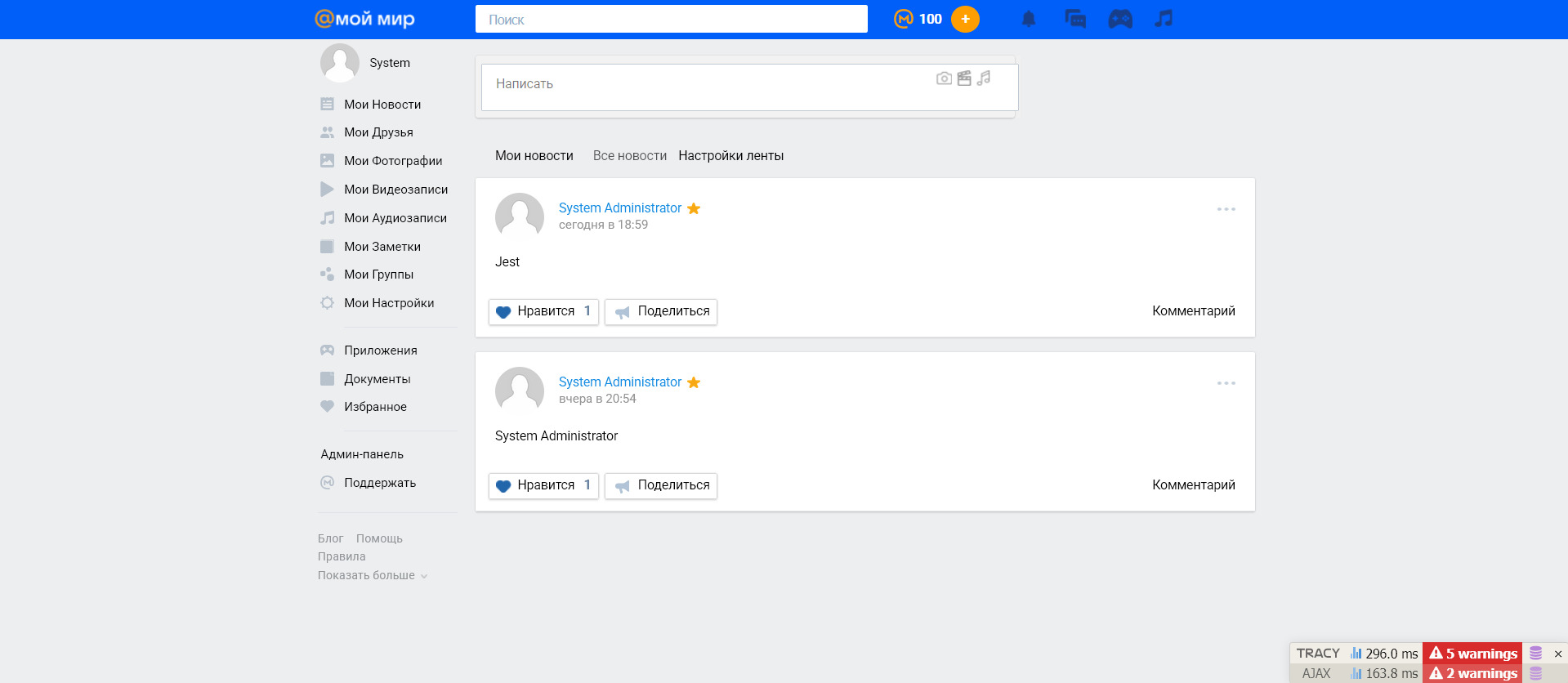Close the Tracy debug bar
The image size is (1568, 683).
coord(1558,654)
